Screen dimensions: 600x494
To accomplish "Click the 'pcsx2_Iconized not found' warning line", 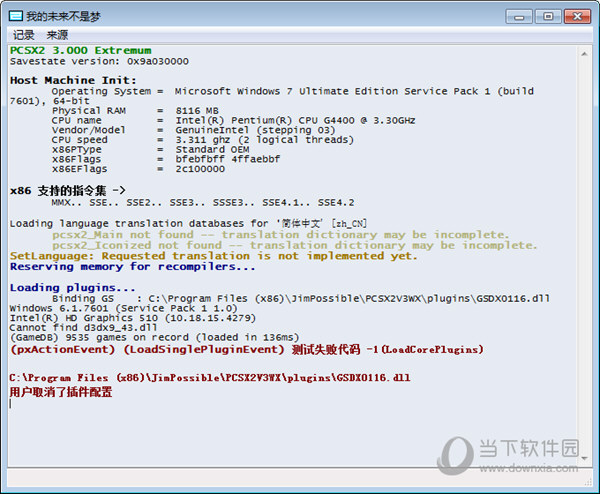I will [x=295, y=245].
